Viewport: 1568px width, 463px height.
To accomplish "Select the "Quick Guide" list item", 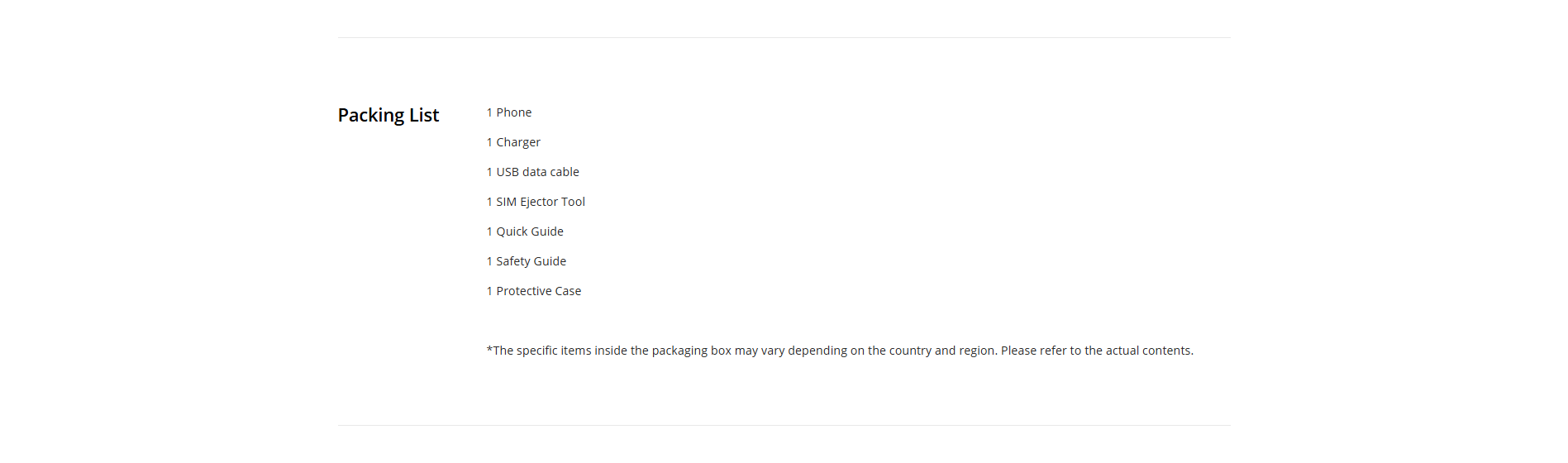I will tap(530, 231).
